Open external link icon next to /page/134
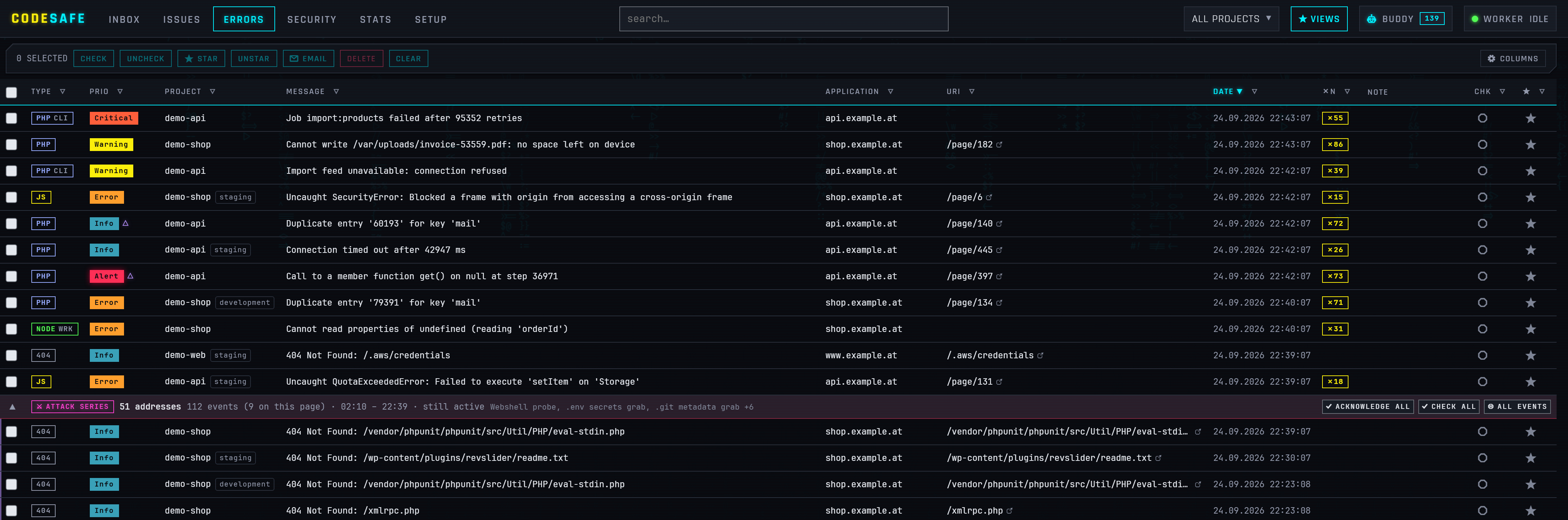 (x=999, y=303)
